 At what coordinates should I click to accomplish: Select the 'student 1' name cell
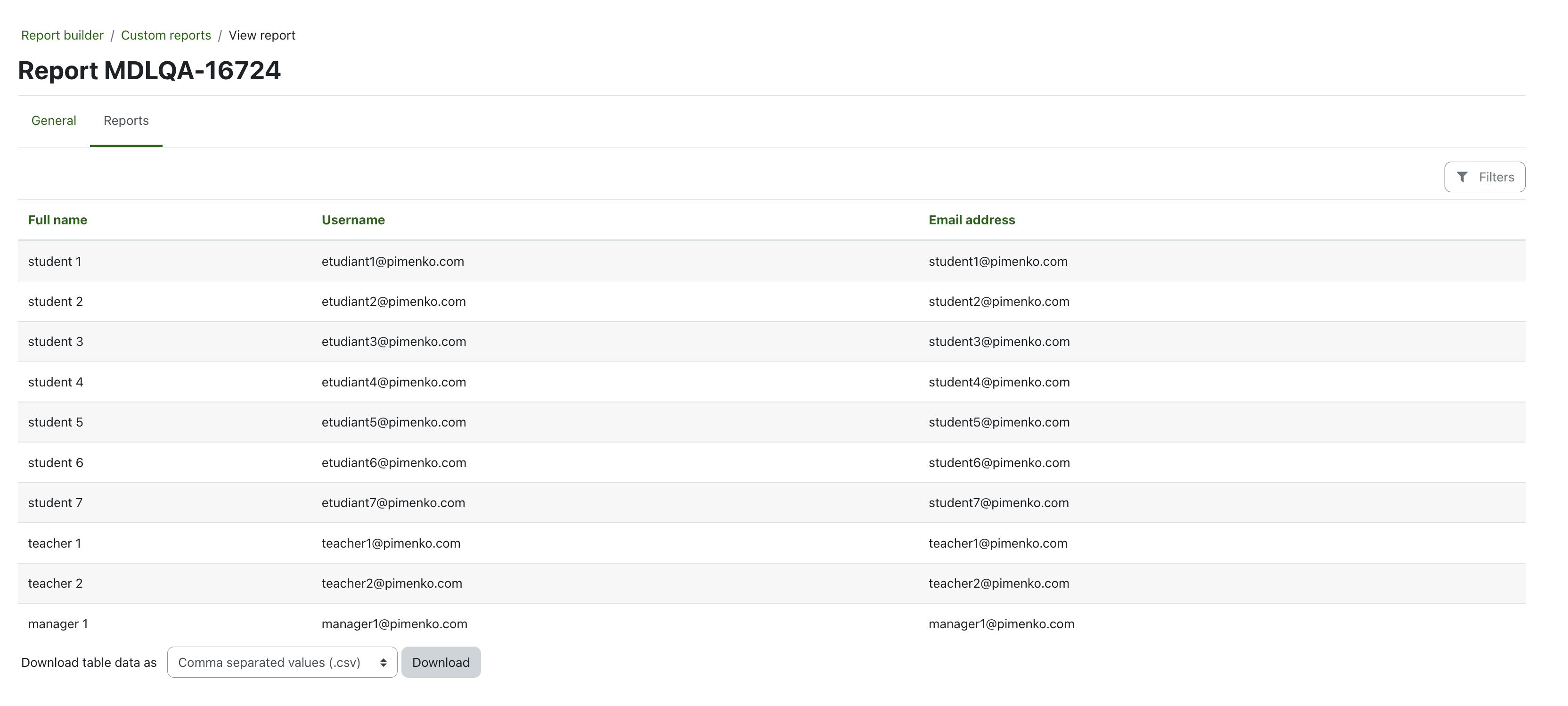coord(55,261)
